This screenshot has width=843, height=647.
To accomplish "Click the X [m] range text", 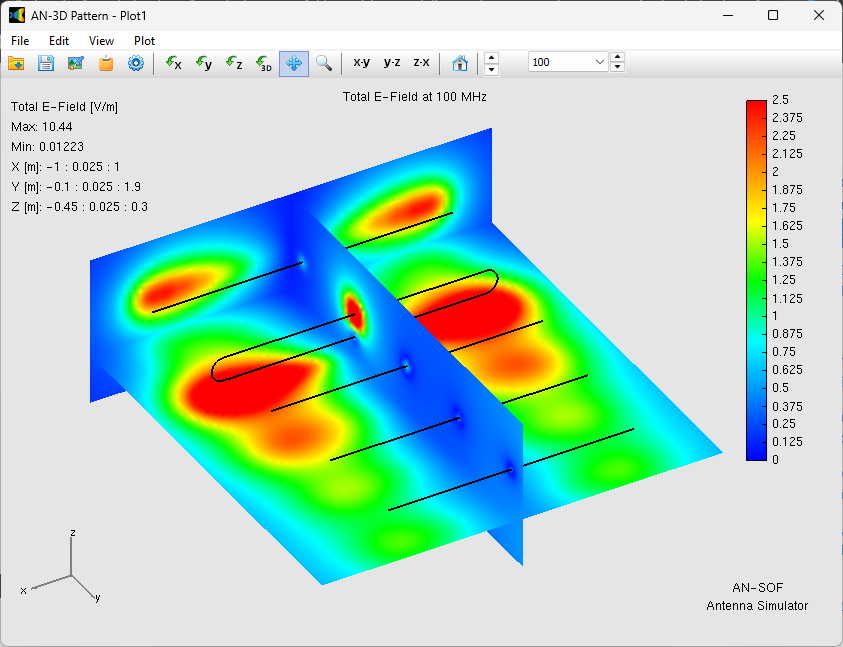I will [x=66, y=167].
